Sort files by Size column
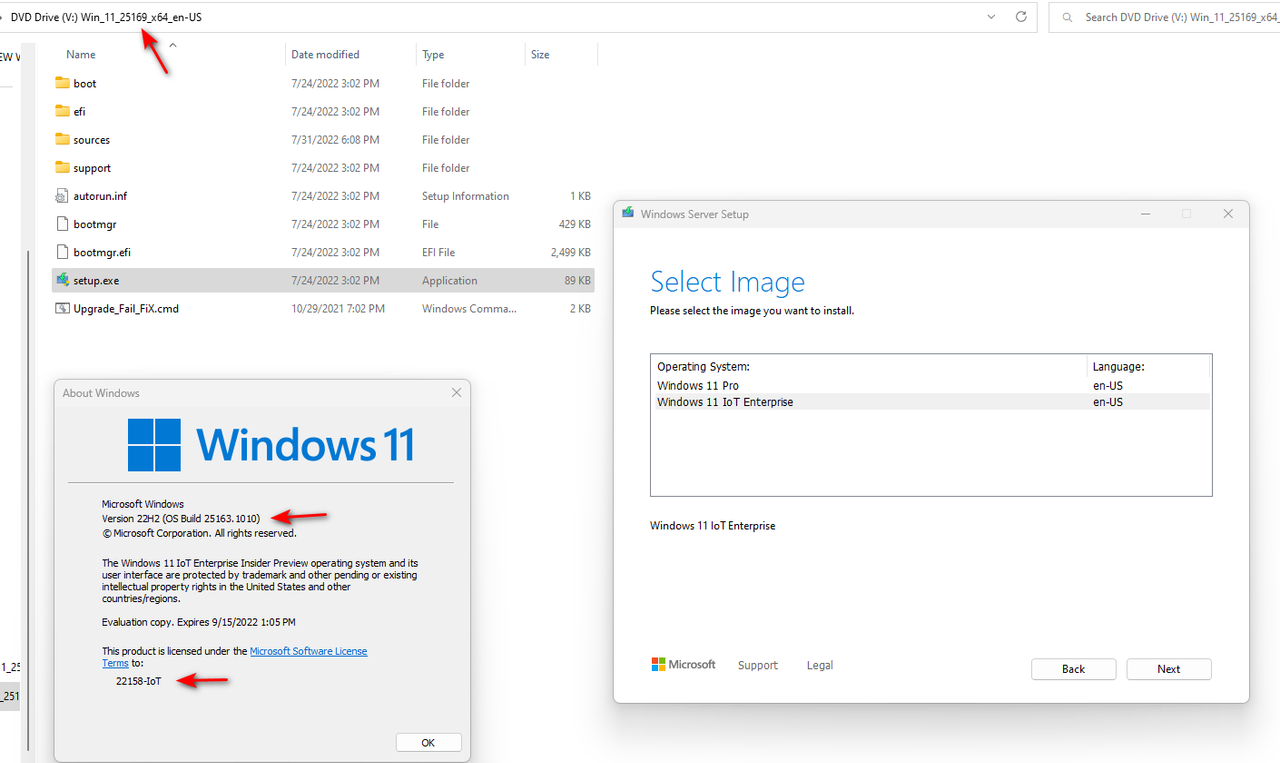The width and height of the screenshot is (1280, 763). [540, 55]
